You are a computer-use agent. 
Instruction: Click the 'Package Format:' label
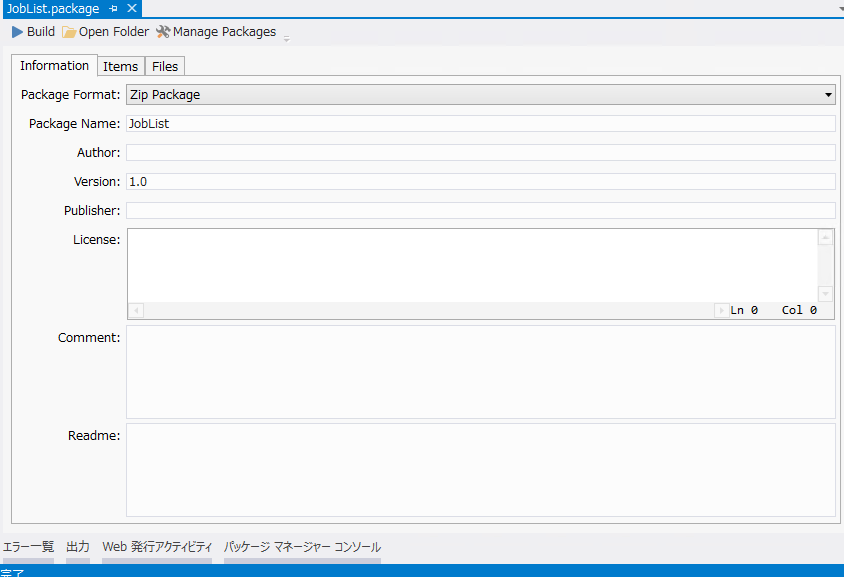(x=71, y=95)
